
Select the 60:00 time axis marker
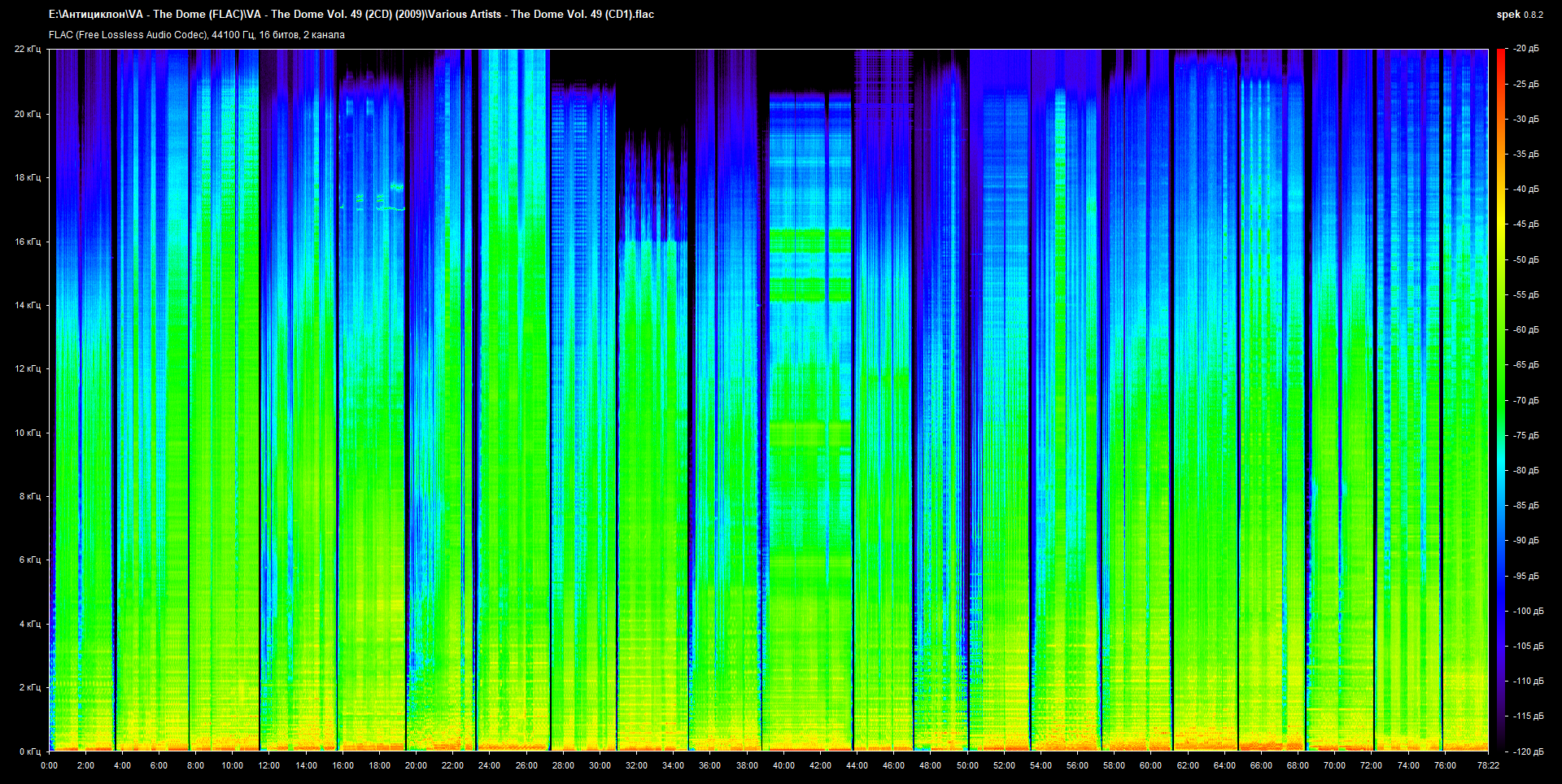[x=1150, y=765]
